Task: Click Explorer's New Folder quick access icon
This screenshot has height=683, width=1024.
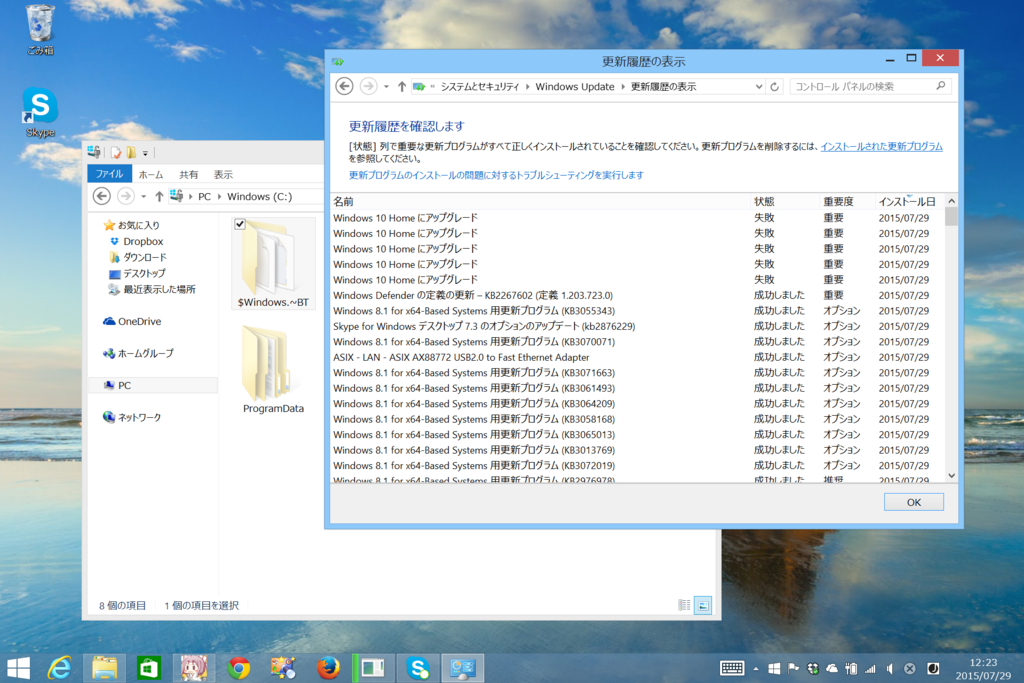Action: tap(131, 153)
